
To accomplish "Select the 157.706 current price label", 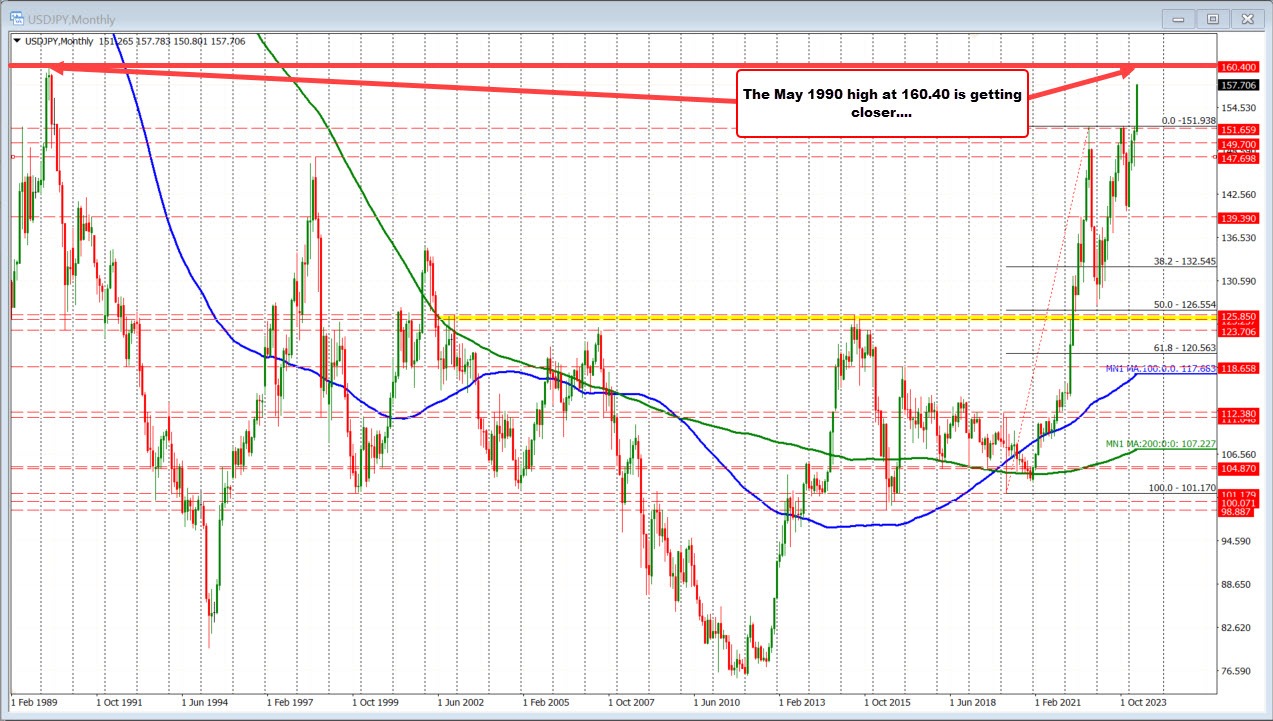I will pyautogui.click(x=1240, y=85).
